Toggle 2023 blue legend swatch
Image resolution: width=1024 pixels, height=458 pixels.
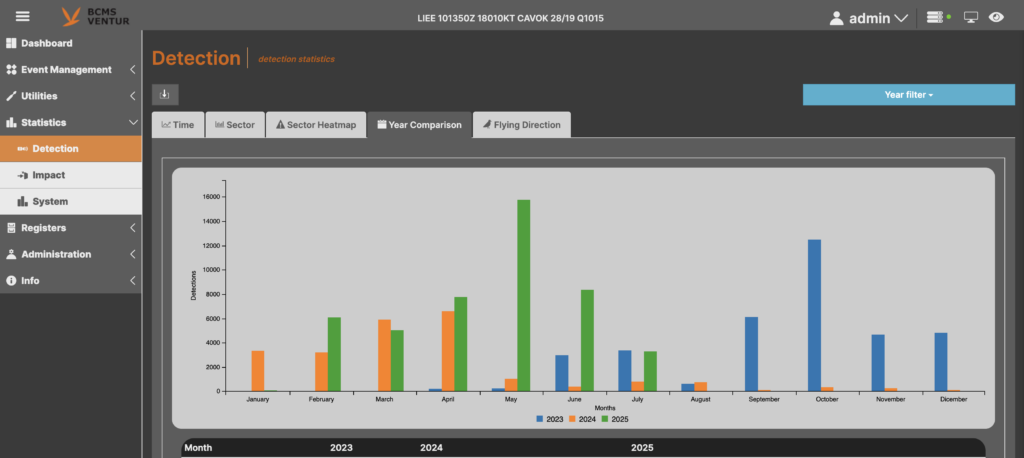[539, 419]
